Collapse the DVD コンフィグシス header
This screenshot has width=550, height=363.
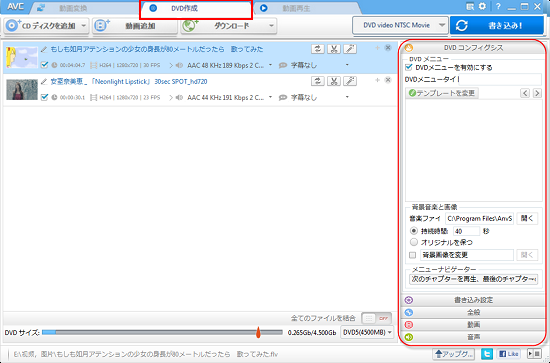tap(474, 48)
